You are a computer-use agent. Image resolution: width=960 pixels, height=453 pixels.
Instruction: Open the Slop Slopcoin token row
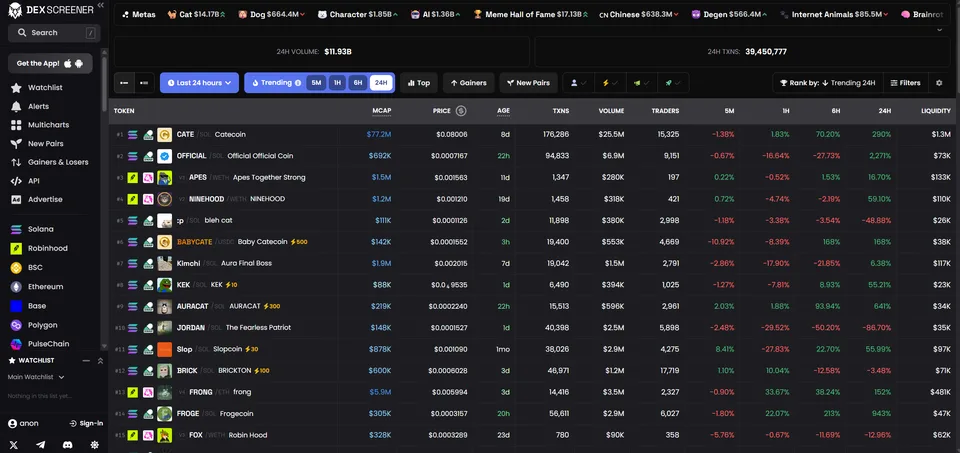pyautogui.click(x=532, y=349)
